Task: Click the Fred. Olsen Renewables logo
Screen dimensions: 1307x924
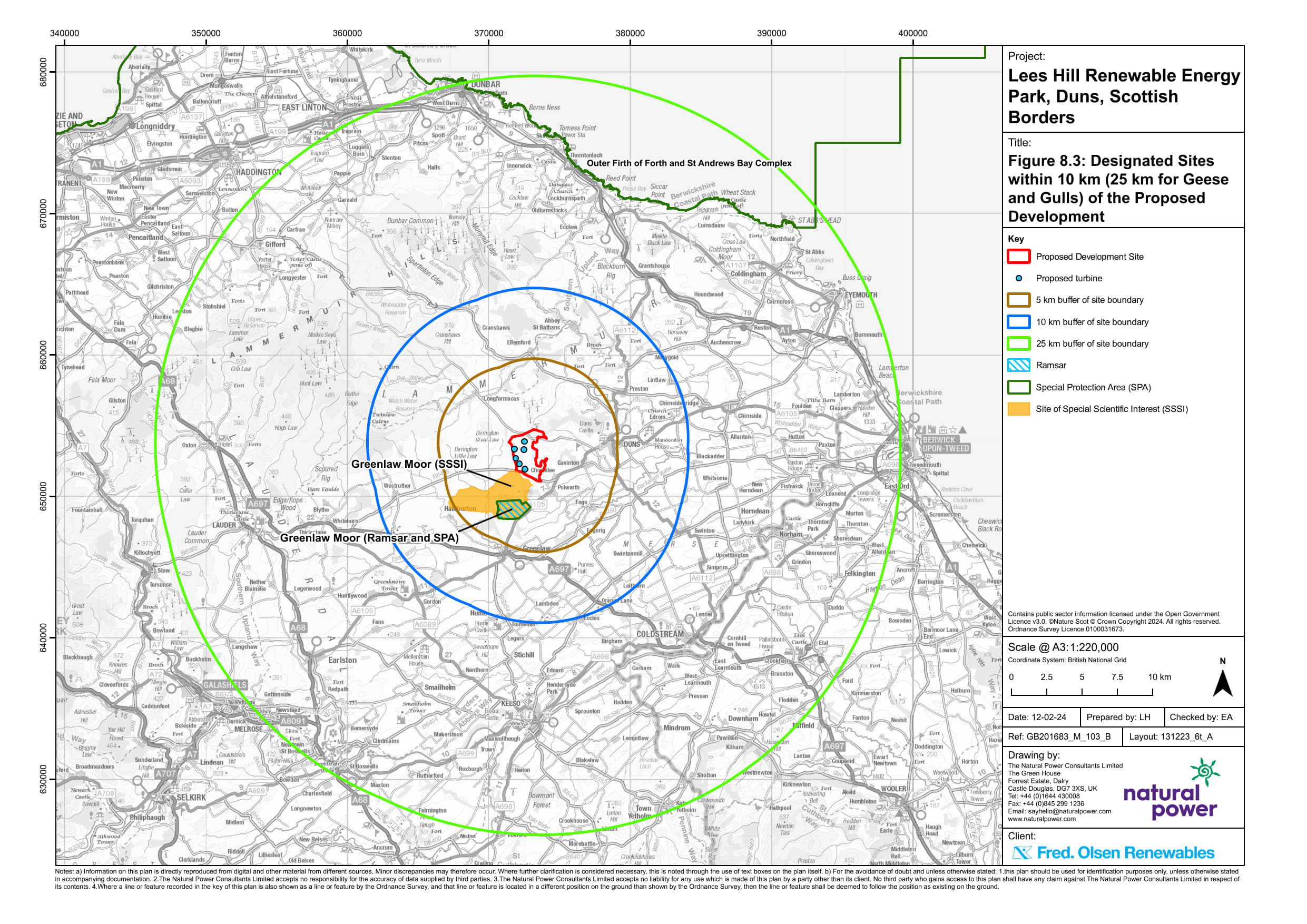Action: (1114, 853)
